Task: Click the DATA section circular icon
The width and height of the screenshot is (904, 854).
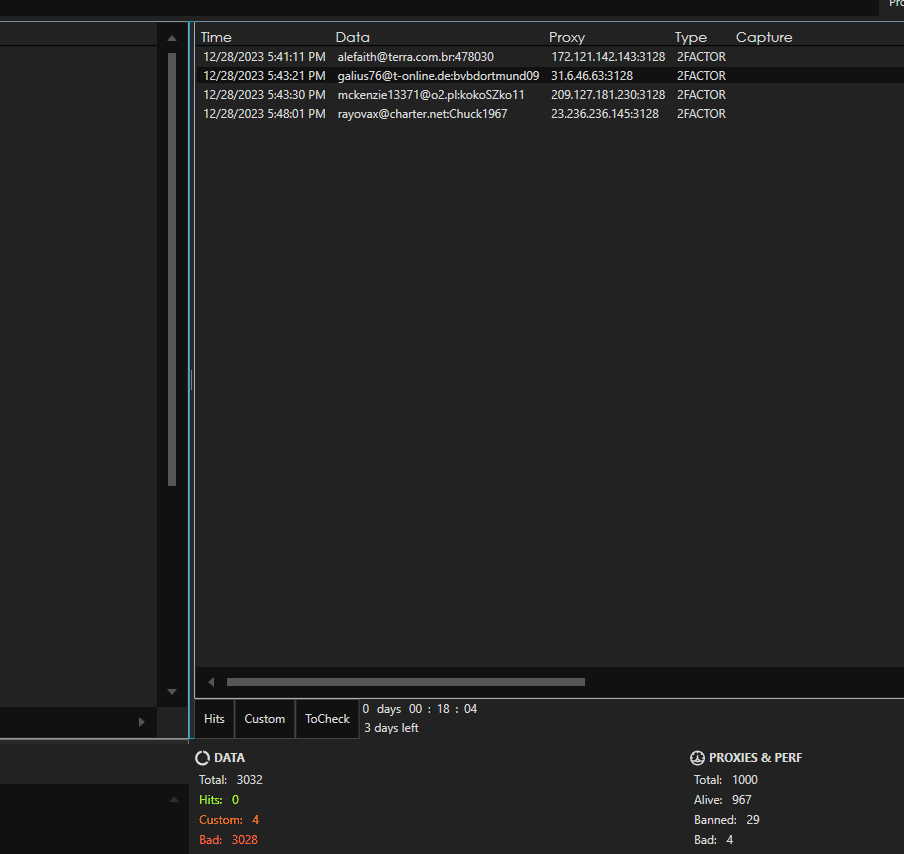Action: click(202, 758)
